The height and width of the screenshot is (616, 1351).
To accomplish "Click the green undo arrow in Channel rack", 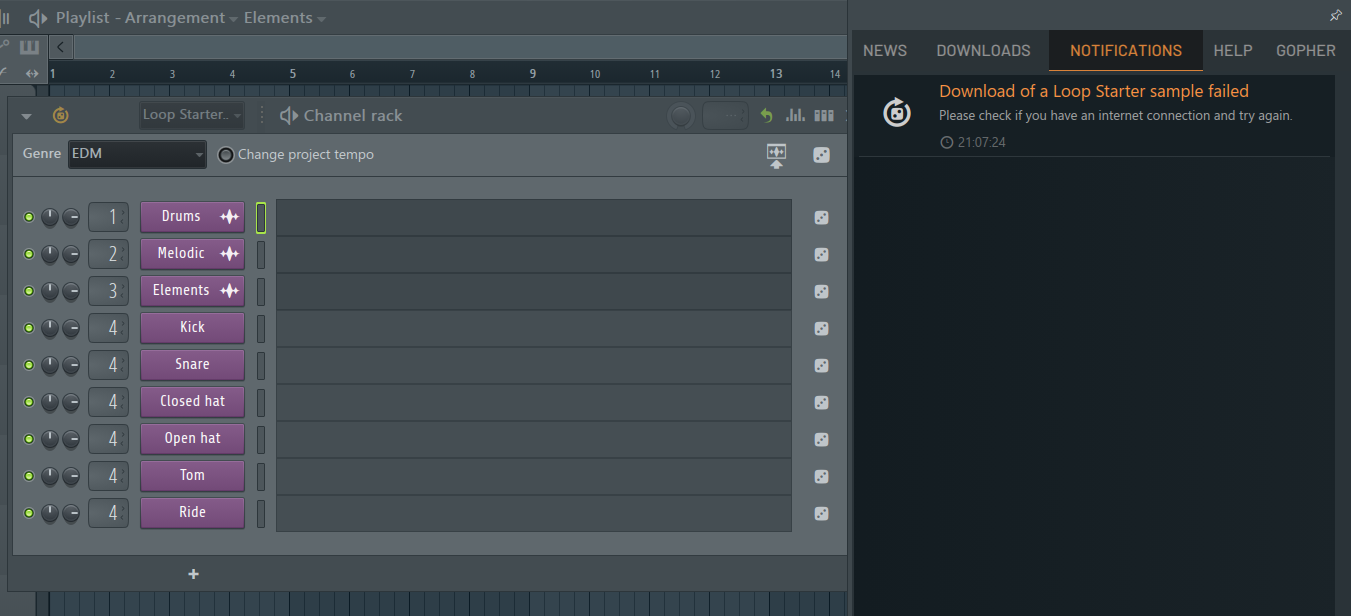I will 766,116.
